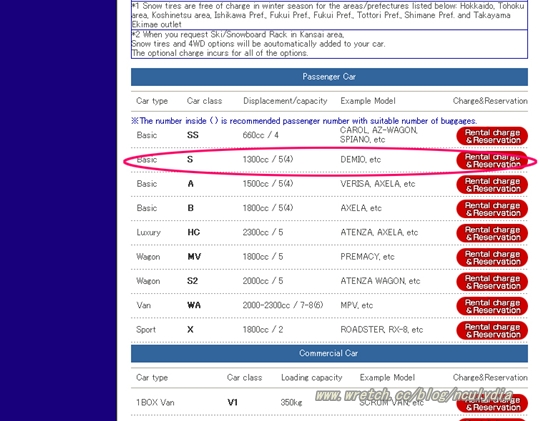Click 'MPV, etc' model text
Viewport: 540px width, 421px height.
pos(356,305)
